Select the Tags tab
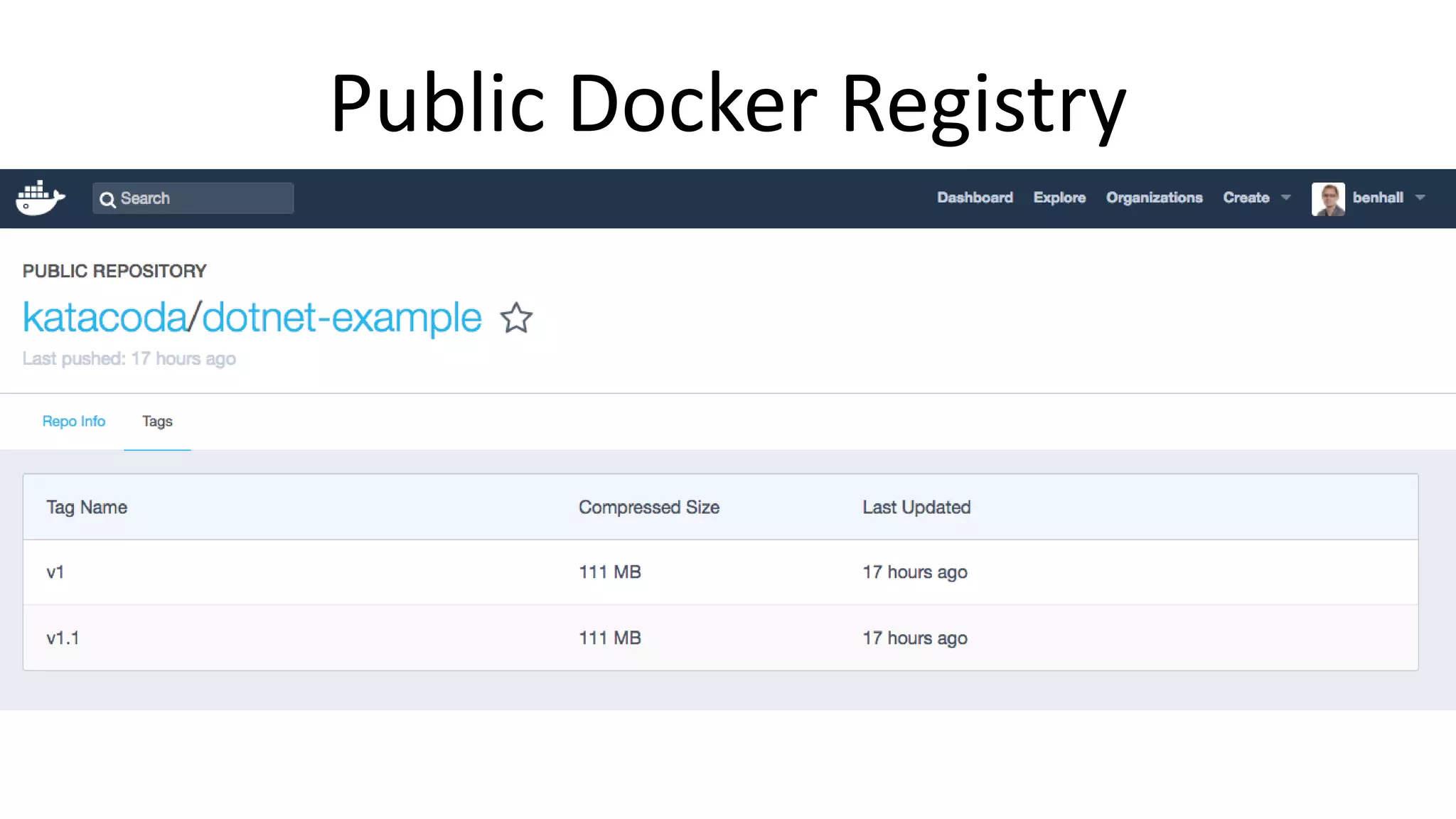 point(157,422)
